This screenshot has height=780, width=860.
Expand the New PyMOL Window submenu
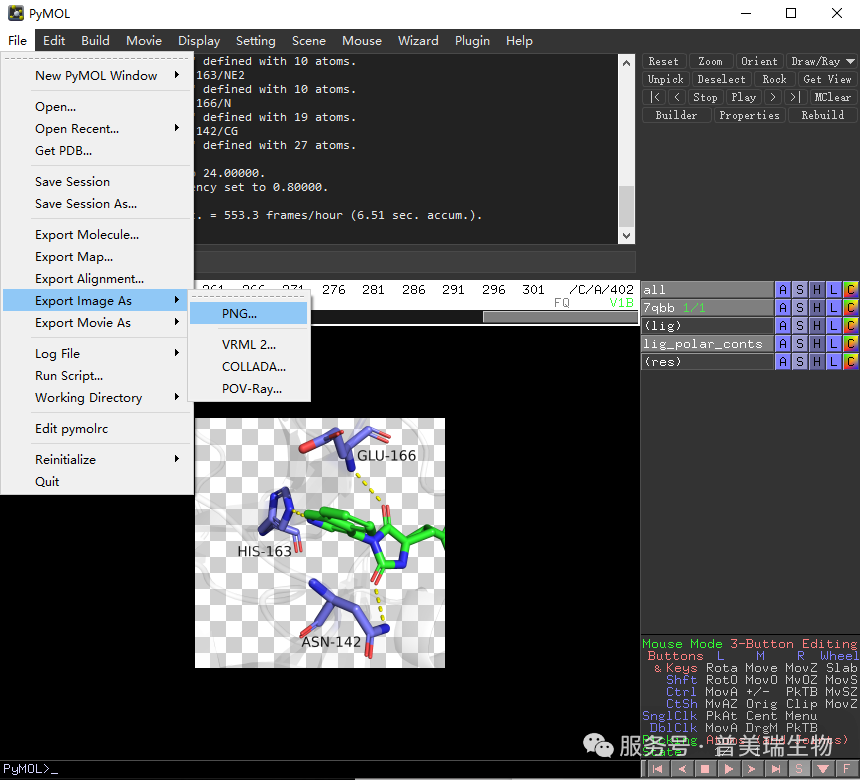click(x=98, y=76)
